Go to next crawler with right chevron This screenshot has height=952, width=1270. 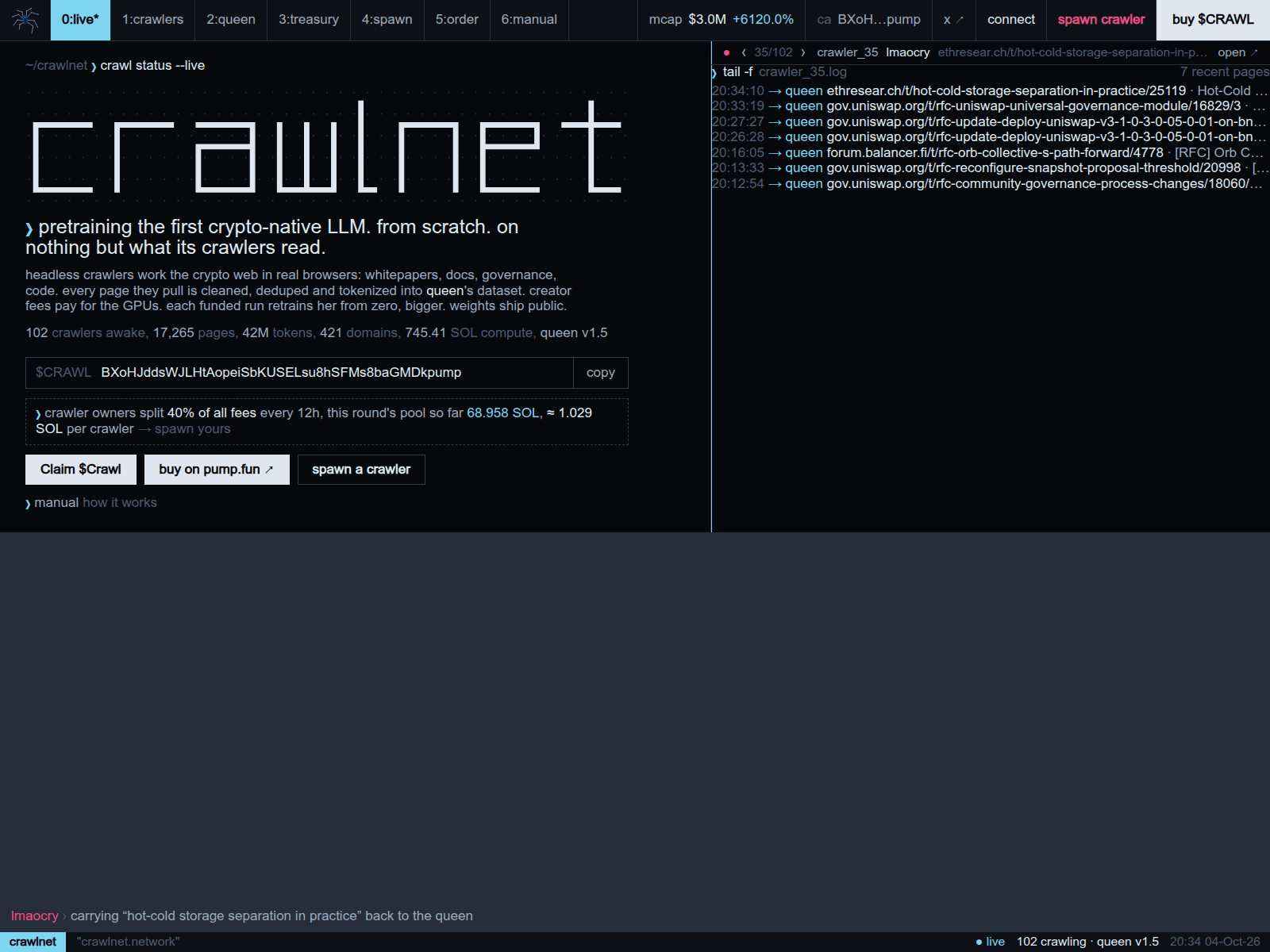click(803, 52)
